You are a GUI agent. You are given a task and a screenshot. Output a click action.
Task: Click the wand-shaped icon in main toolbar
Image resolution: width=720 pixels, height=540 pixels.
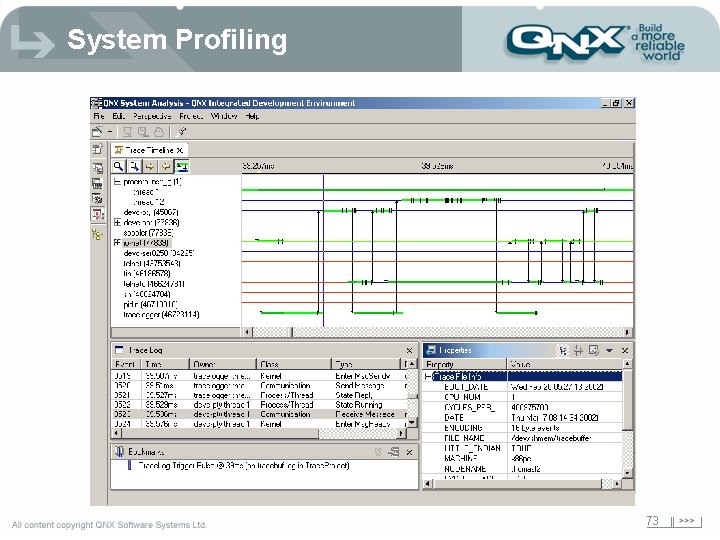click(x=182, y=132)
